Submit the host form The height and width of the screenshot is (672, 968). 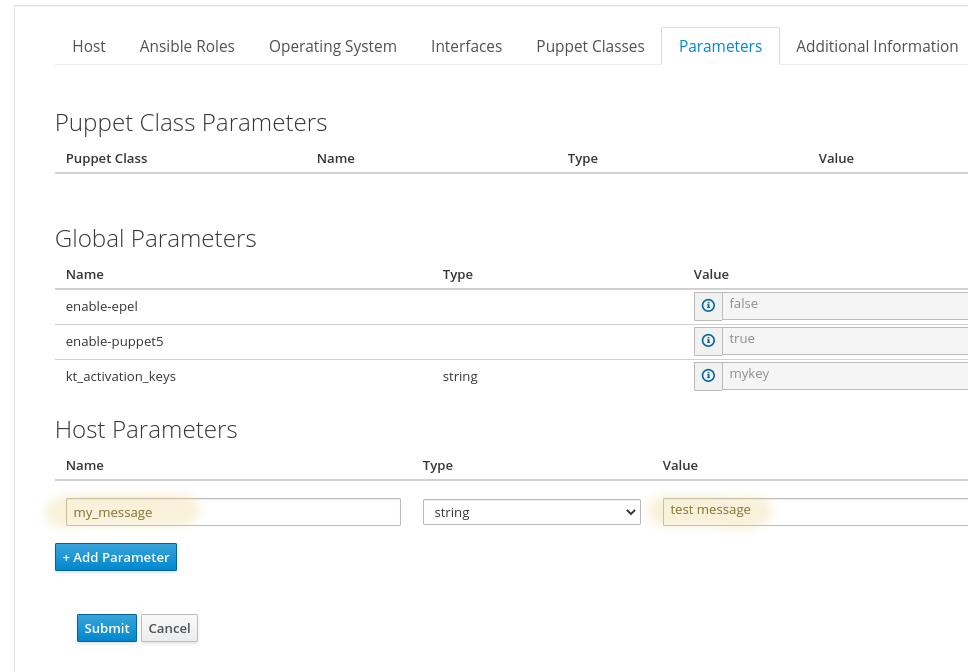pyautogui.click(x=107, y=628)
